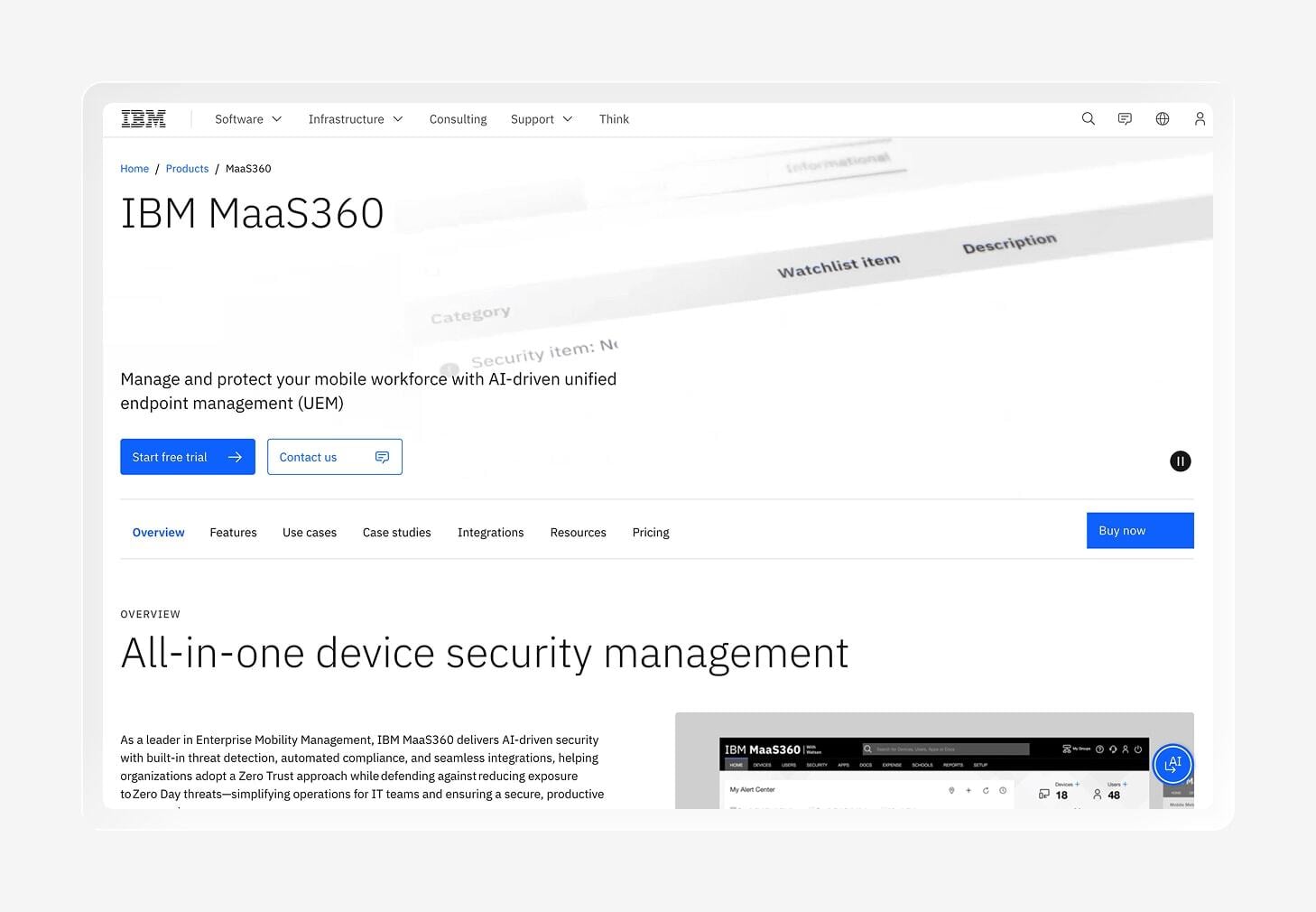Open the globe region selector icon

[1163, 118]
